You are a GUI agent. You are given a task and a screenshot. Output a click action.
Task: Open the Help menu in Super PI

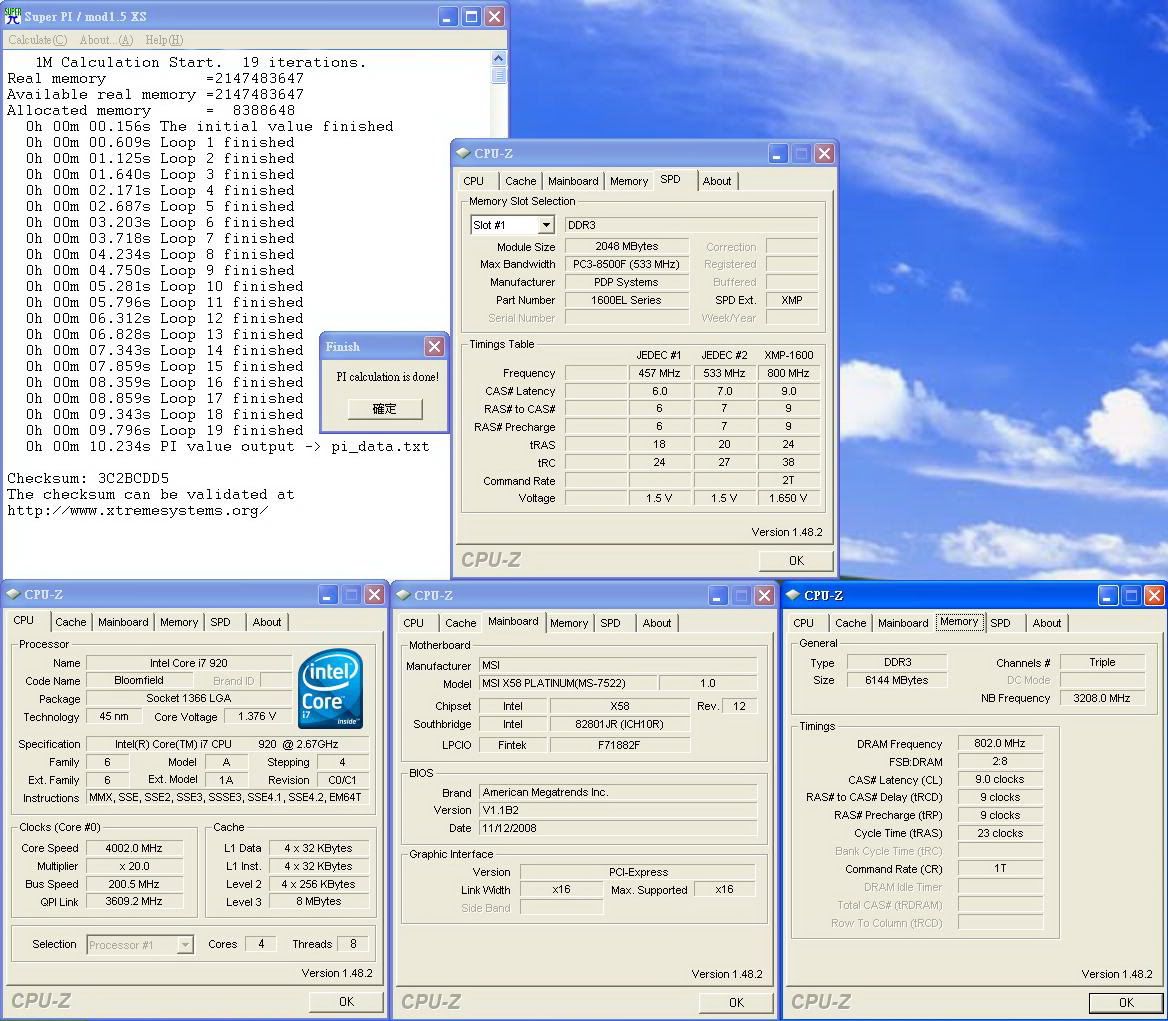click(164, 40)
